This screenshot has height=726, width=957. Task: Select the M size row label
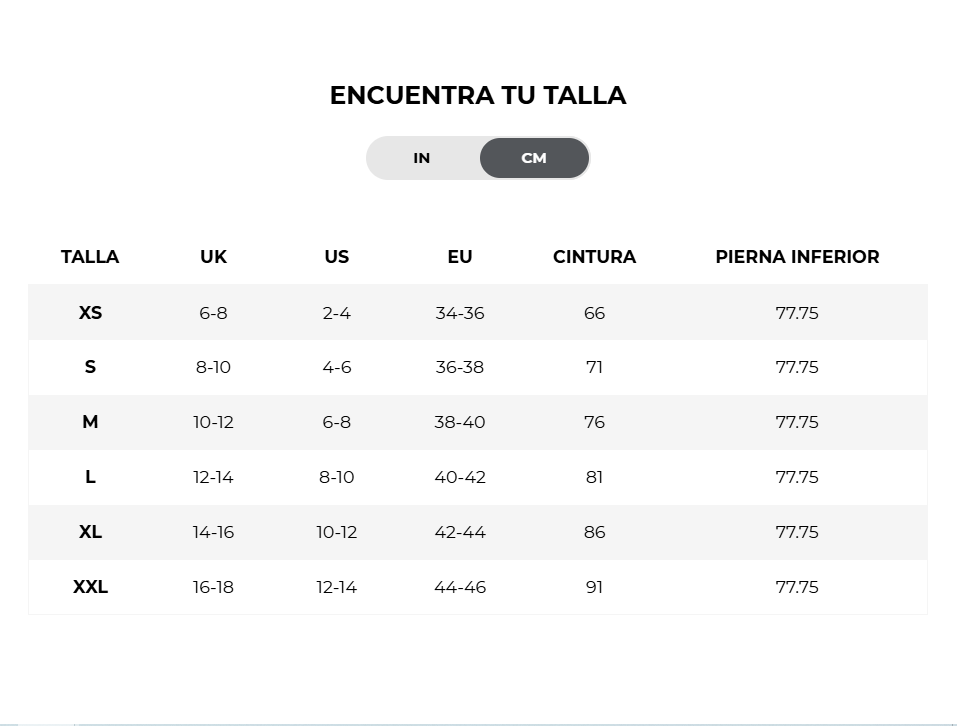tap(90, 422)
